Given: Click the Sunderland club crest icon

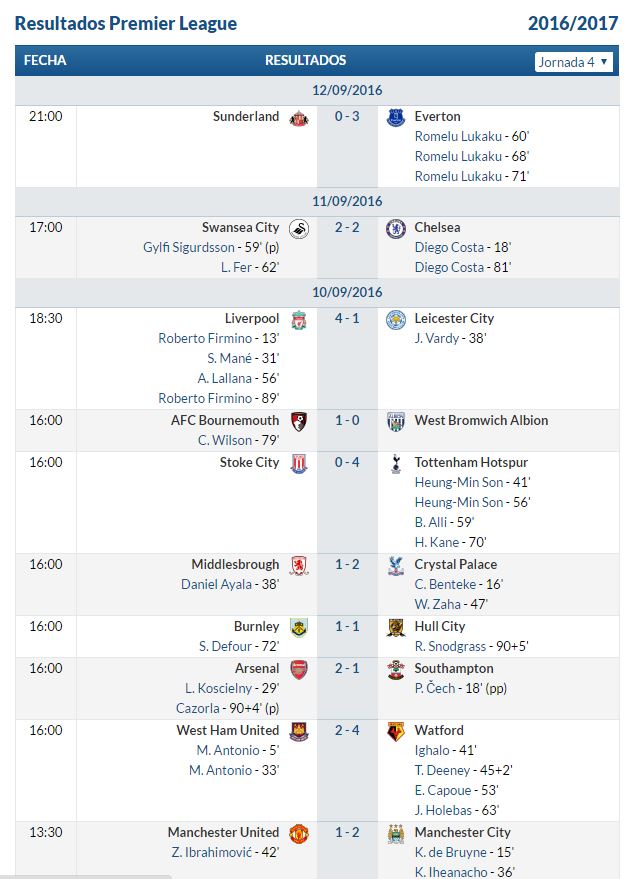Looking at the screenshot, I should pyautogui.click(x=298, y=118).
